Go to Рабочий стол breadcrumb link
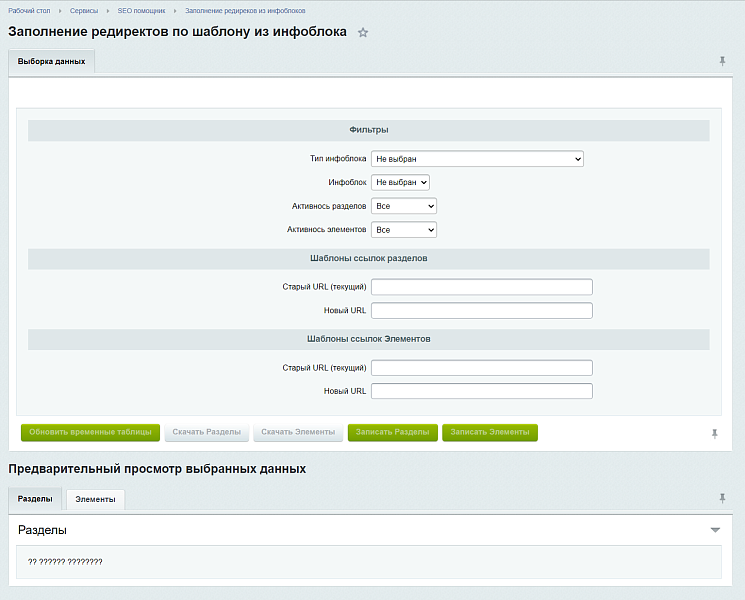 [x=28, y=10]
